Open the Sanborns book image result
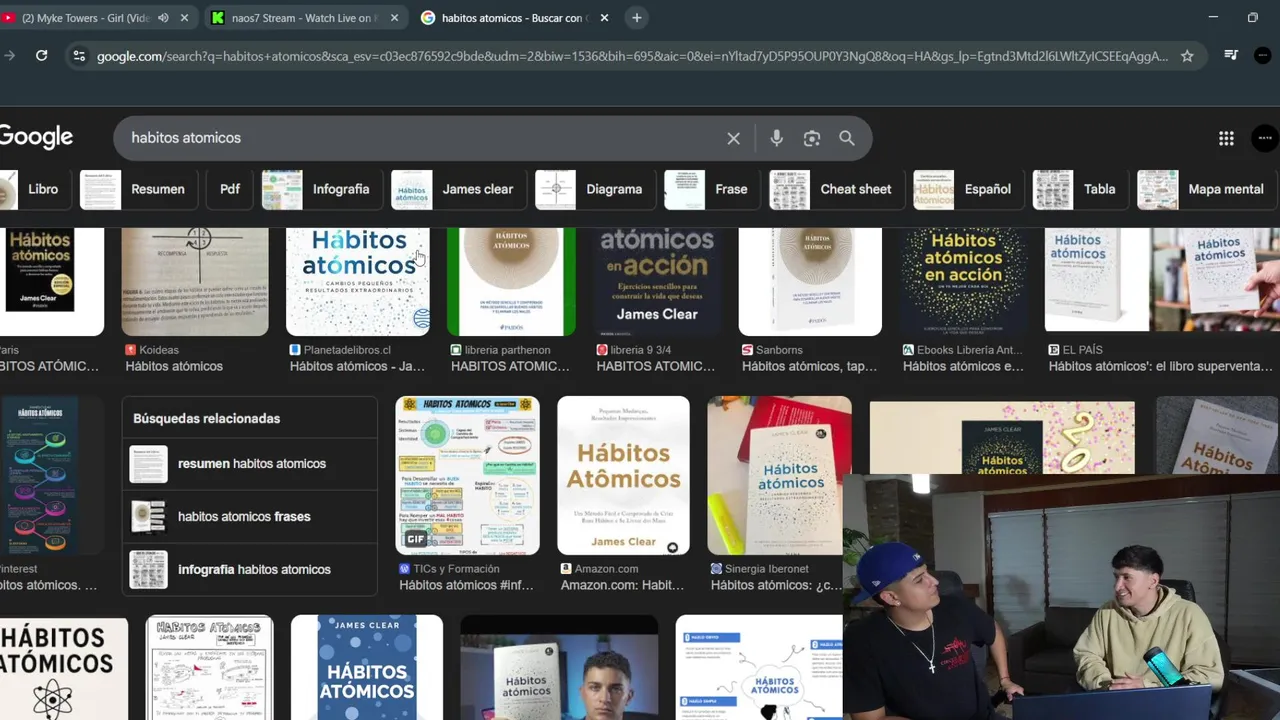The width and height of the screenshot is (1280, 720). coord(810,281)
